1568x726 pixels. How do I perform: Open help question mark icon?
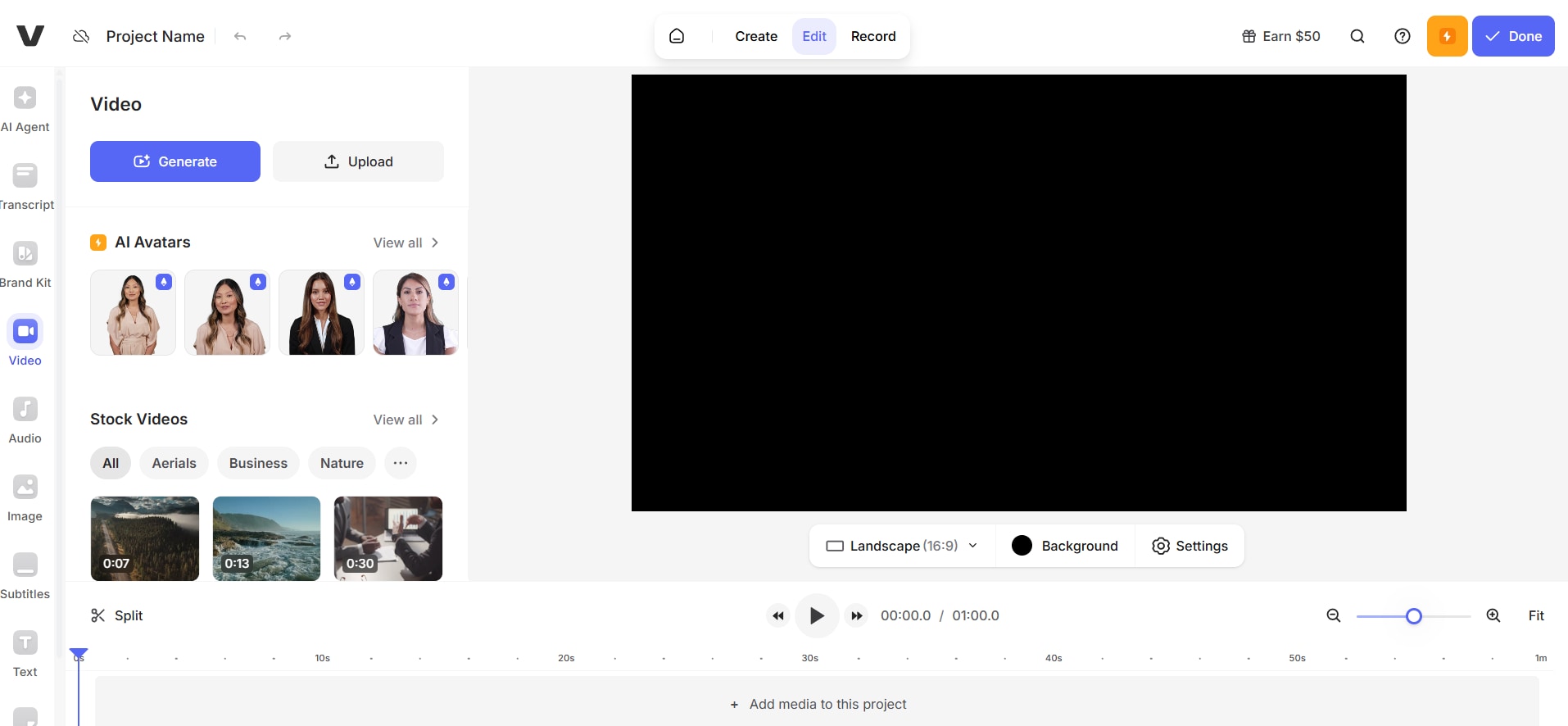1403,36
